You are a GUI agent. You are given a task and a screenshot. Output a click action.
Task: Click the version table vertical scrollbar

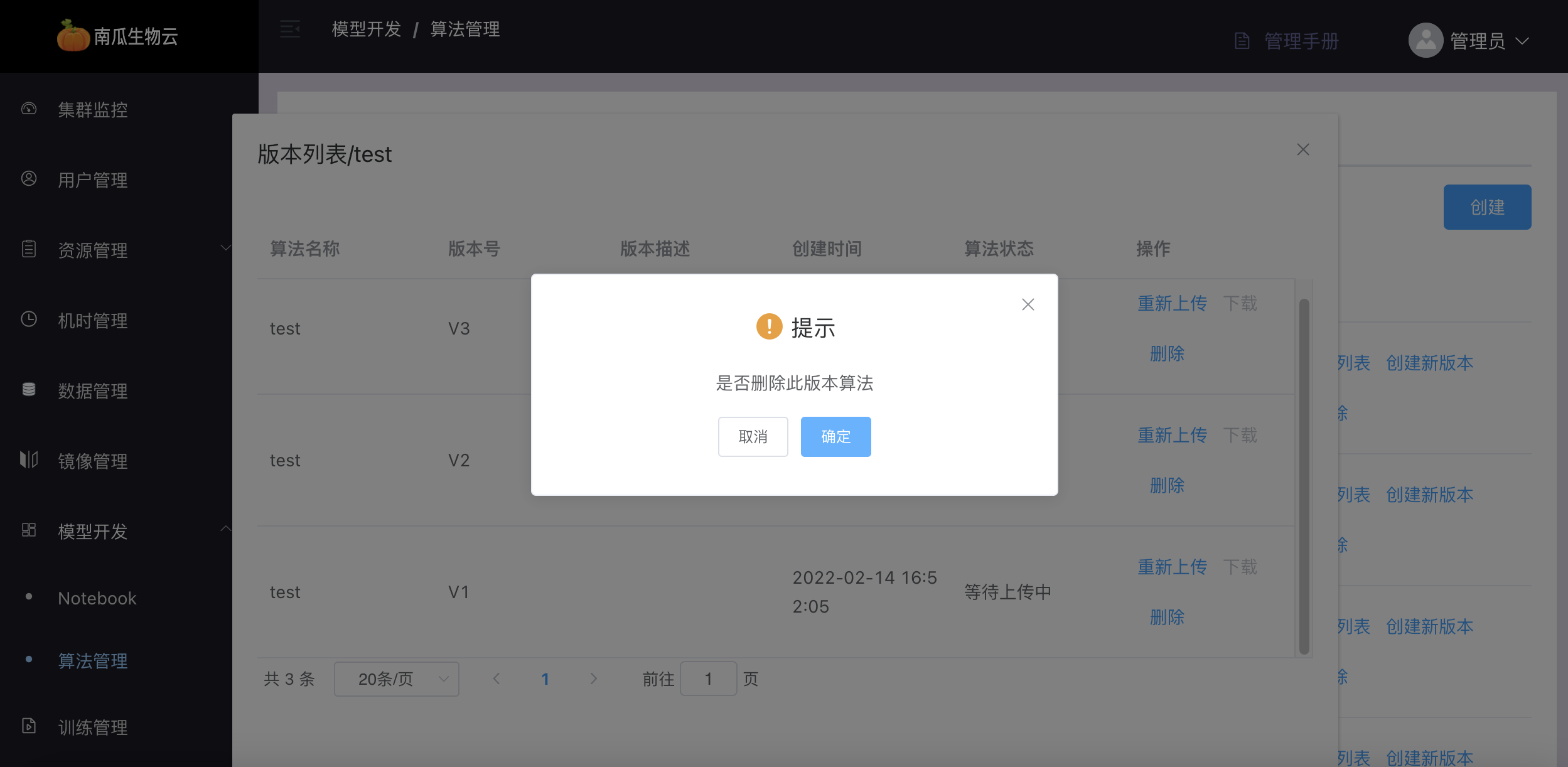point(1304,477)
